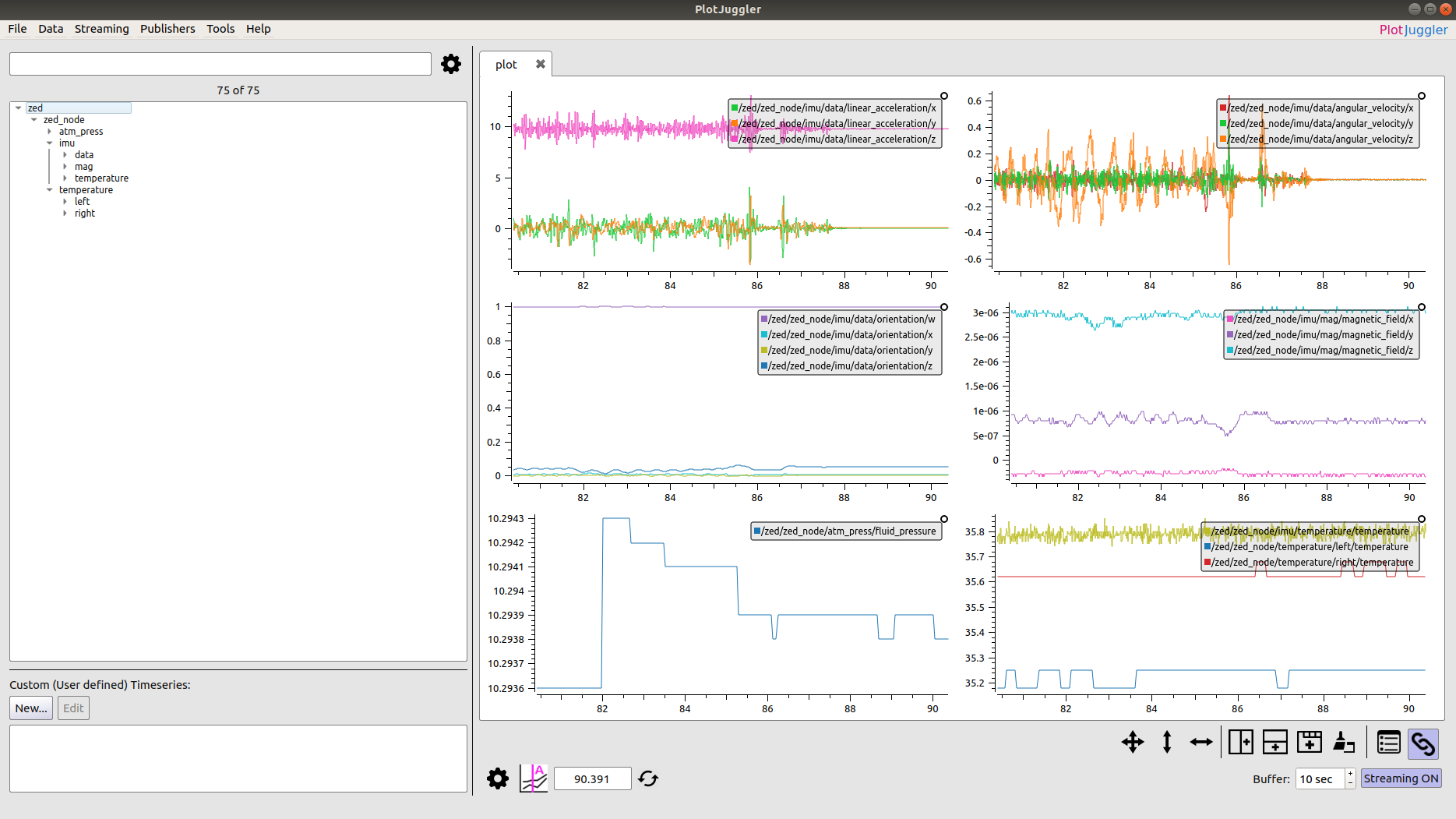Click the 90.391 time value field
This screenshot has height=819, width=1456.
pos(592,778)
